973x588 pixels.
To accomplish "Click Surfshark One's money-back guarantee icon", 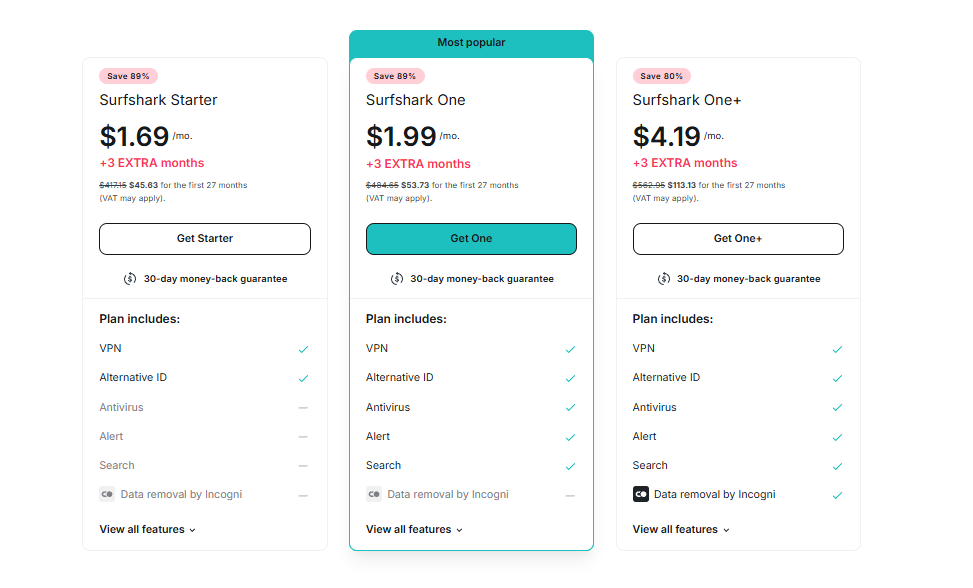I will click(x=397, y=279).
